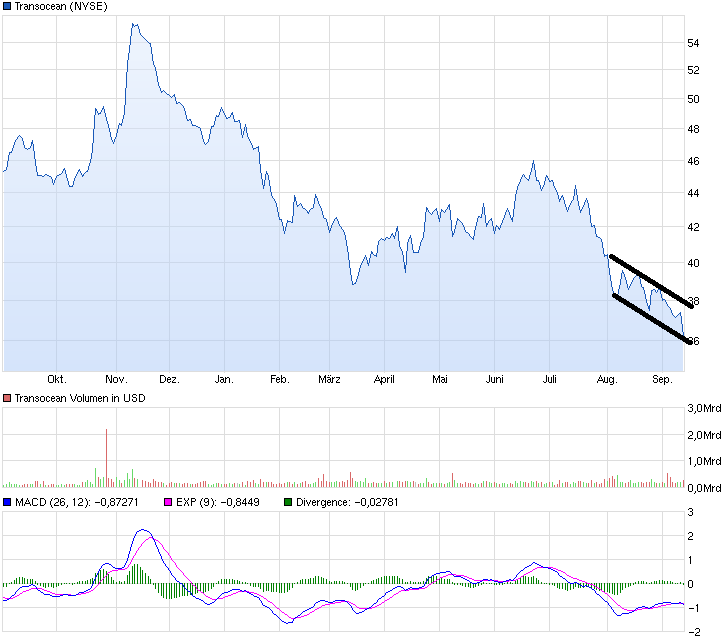Click the 54 price label on the right axis
This screenshot has height=640, width=726.
(692, 43)
